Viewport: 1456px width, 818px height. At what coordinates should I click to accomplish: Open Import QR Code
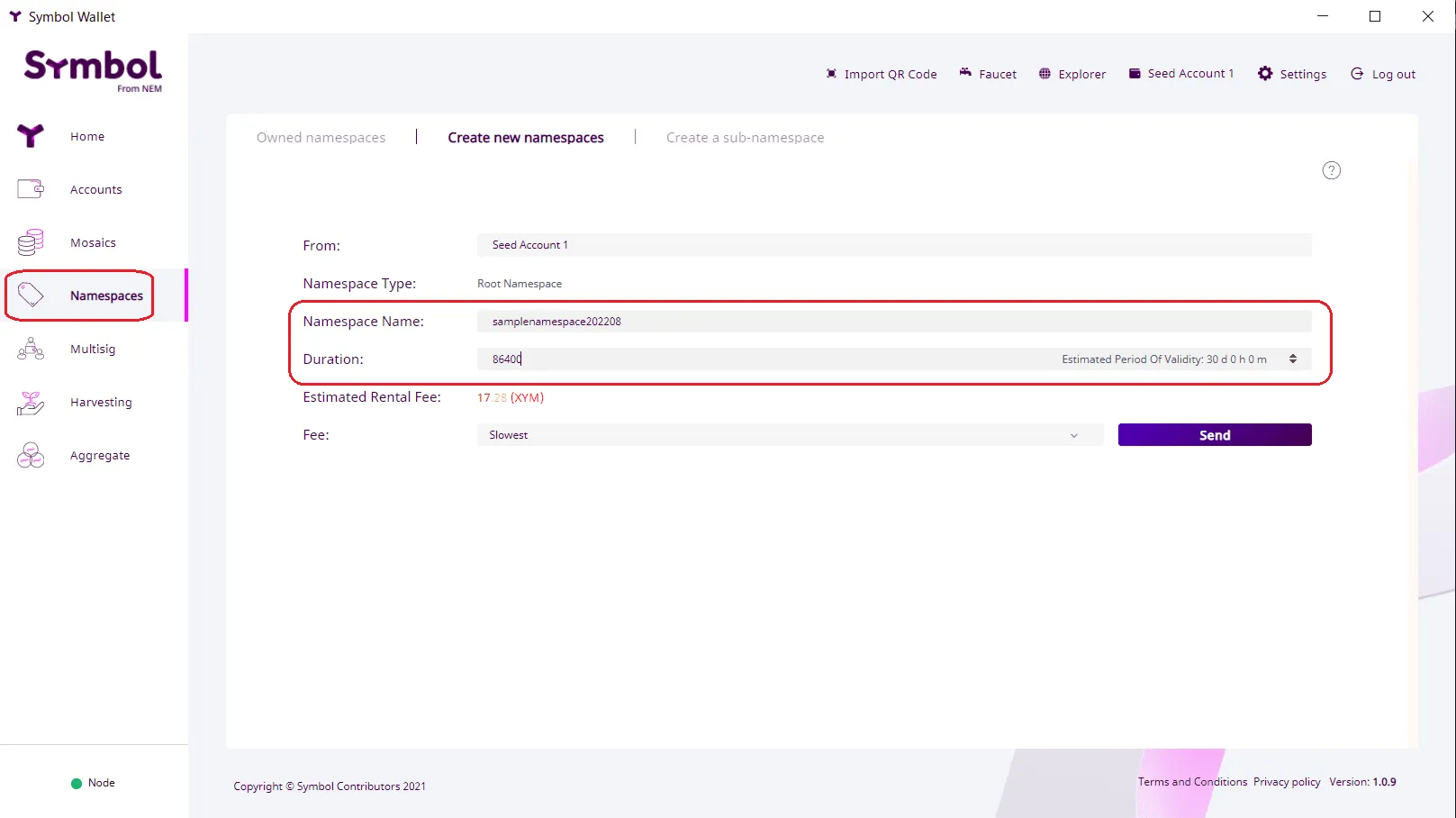(x=882, y=74)
